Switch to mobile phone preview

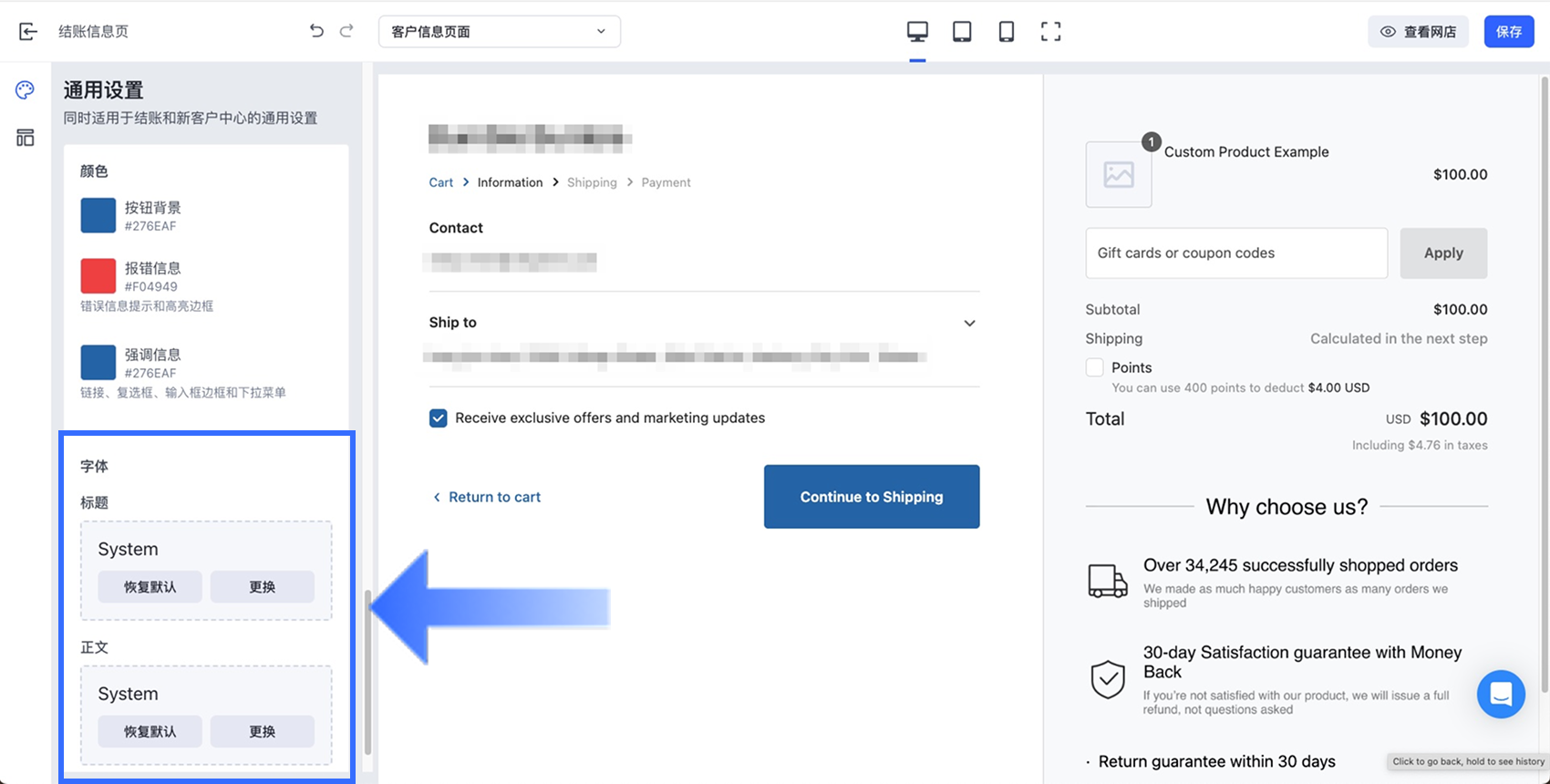click(x=1006, y=32)
